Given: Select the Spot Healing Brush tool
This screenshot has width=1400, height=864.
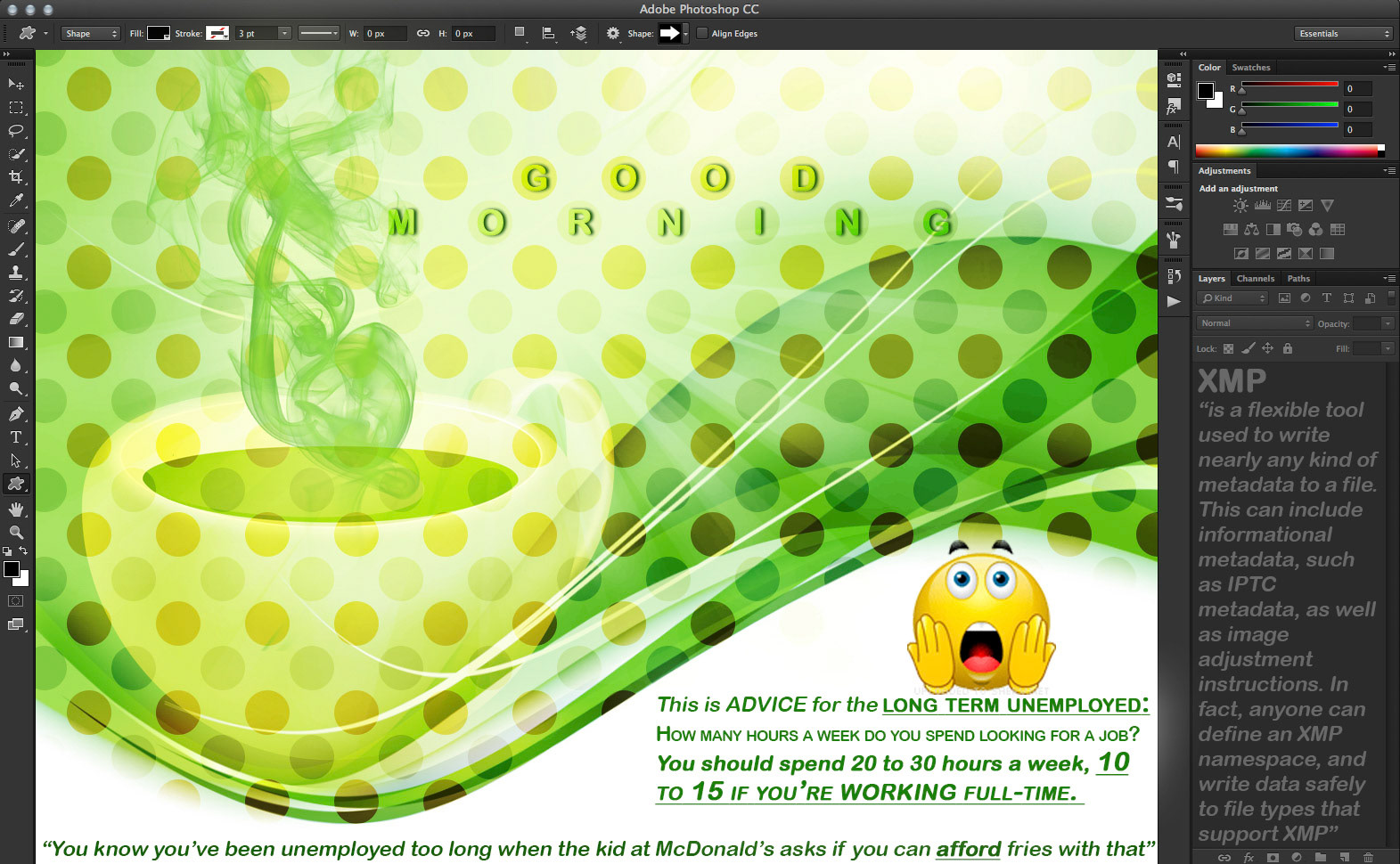Looking at the screenshot, I should point(16,225).
